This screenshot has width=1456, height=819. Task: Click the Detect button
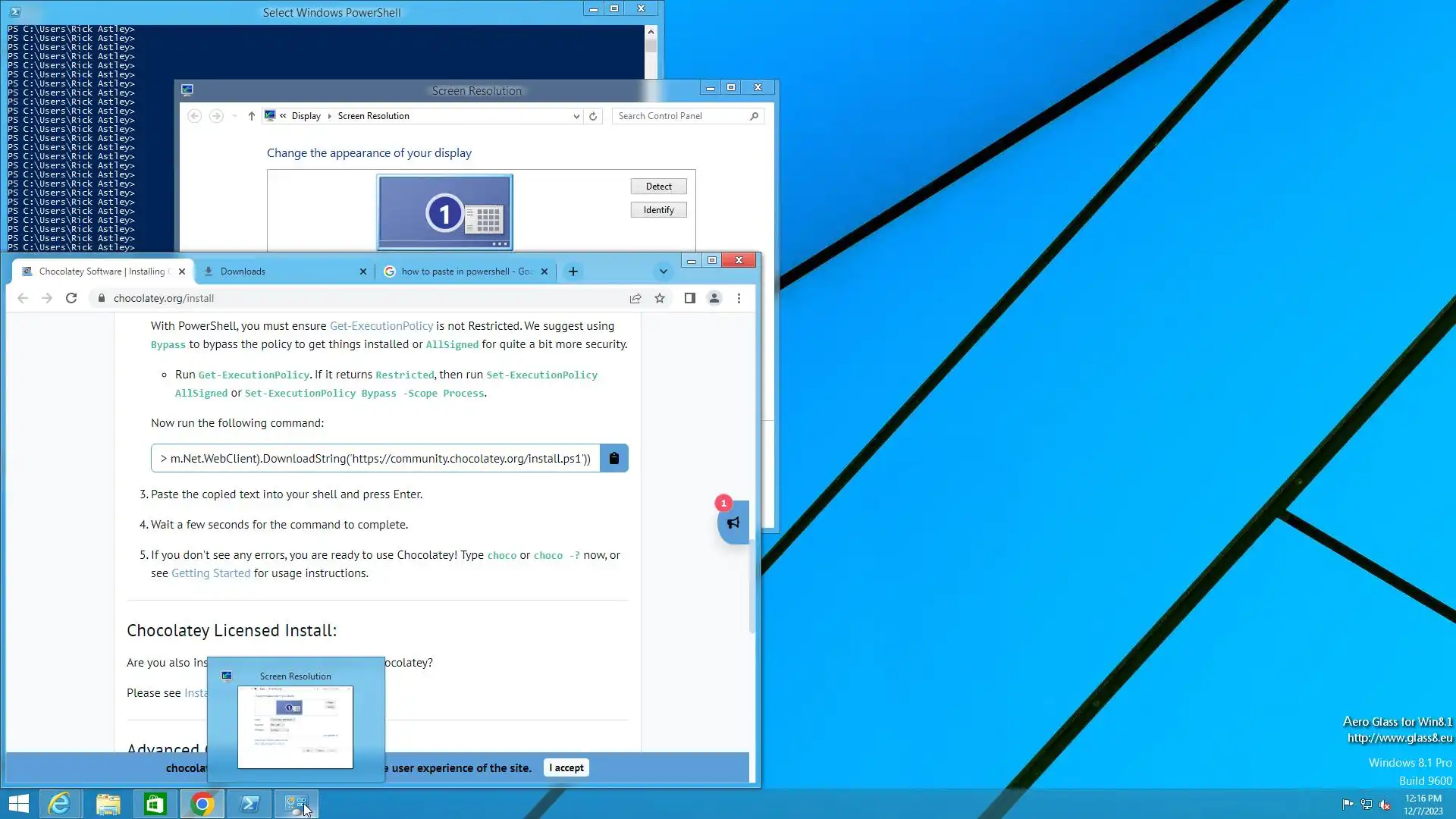point(658,187)
